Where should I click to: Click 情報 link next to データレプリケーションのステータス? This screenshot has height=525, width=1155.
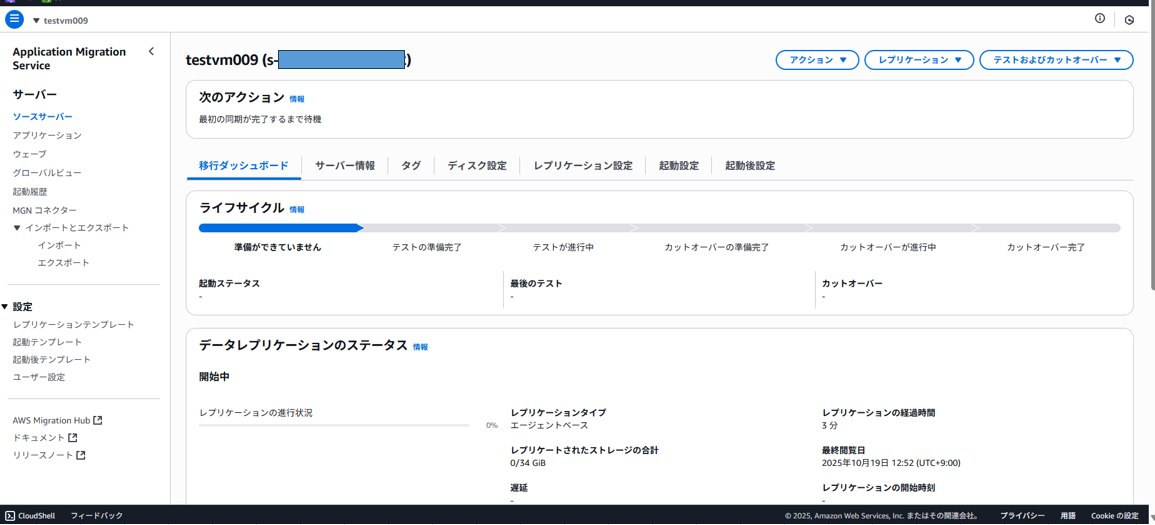point(421,347)
